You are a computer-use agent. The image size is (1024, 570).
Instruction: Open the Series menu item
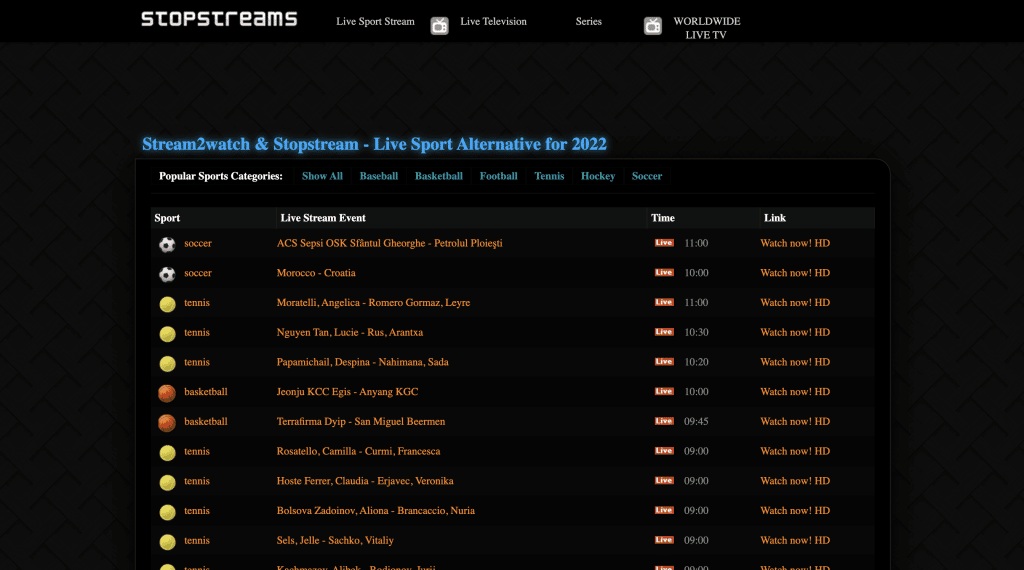[588, 22]
